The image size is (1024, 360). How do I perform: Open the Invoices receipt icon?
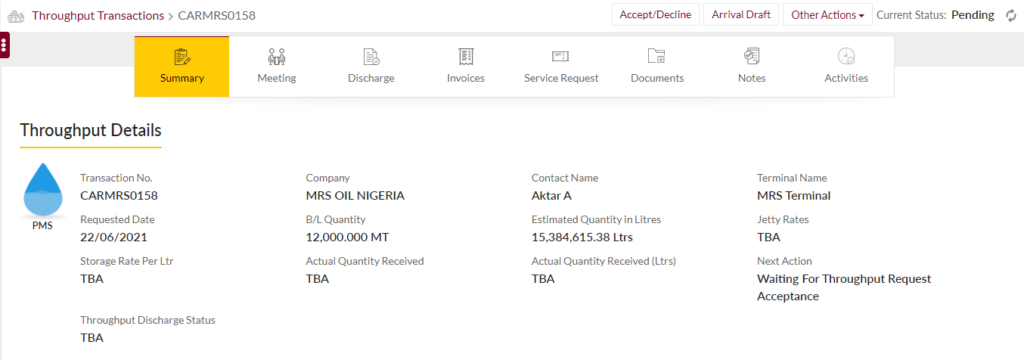click(466, 57)
